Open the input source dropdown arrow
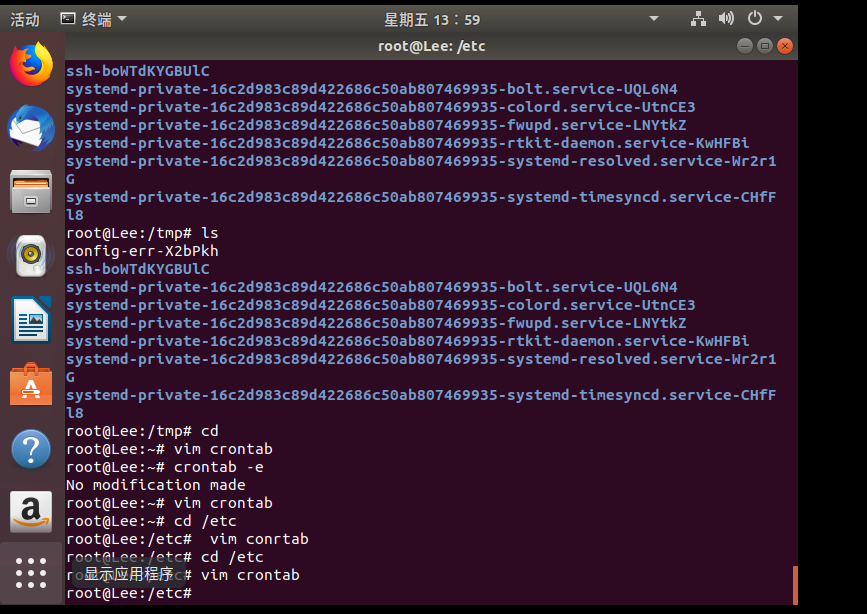 [654, 19]
